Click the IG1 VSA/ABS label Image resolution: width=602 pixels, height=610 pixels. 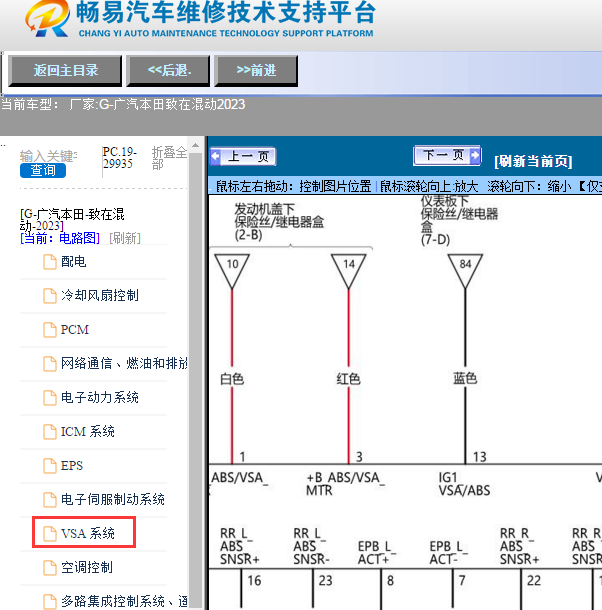coord(464,484)
